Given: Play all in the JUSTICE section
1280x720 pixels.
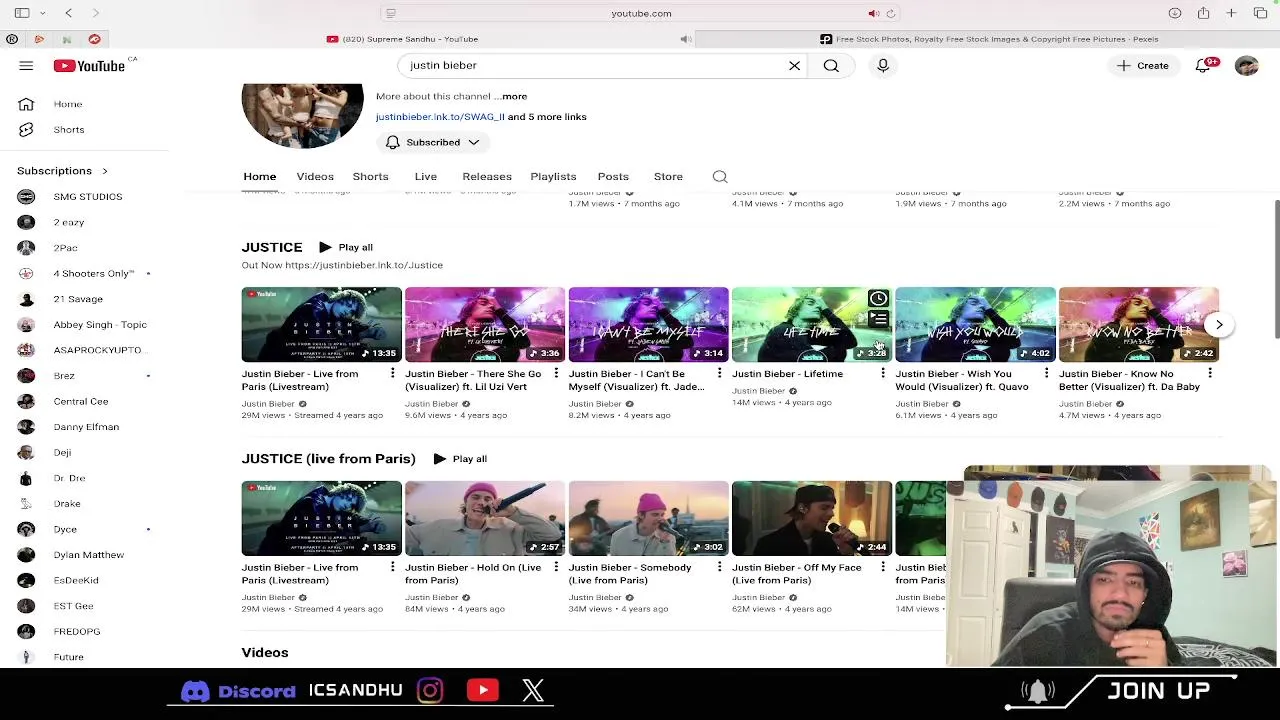Looking at the screenshot, I should click(346, 247).
